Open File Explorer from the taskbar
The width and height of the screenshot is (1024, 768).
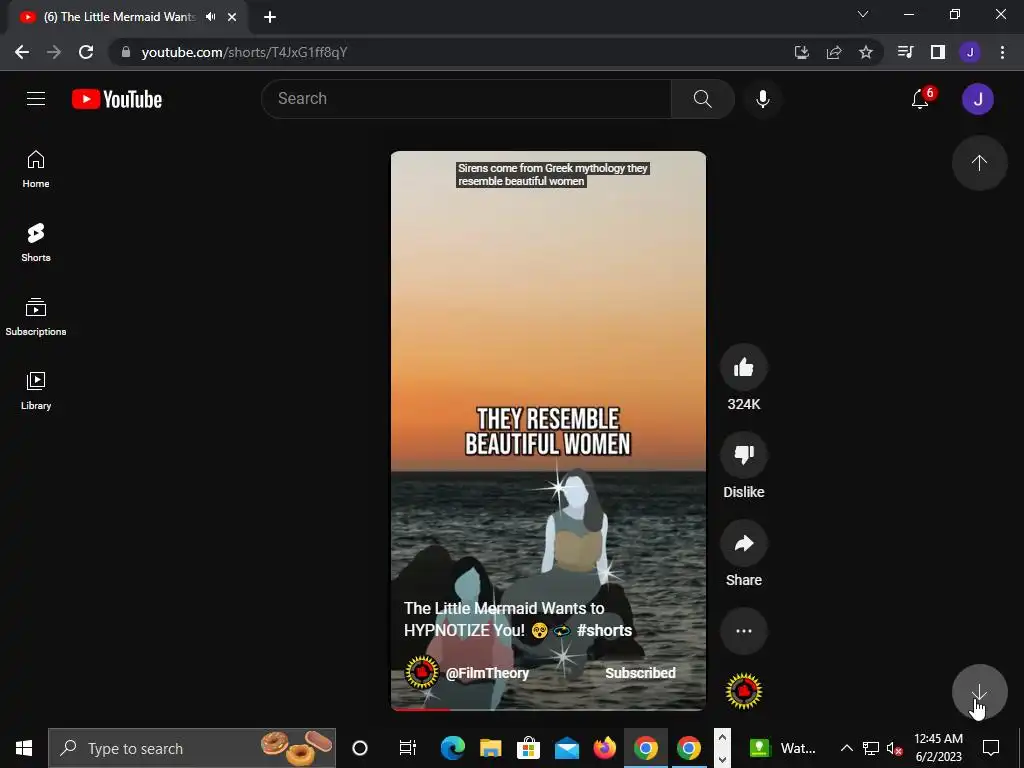[490, 748]
